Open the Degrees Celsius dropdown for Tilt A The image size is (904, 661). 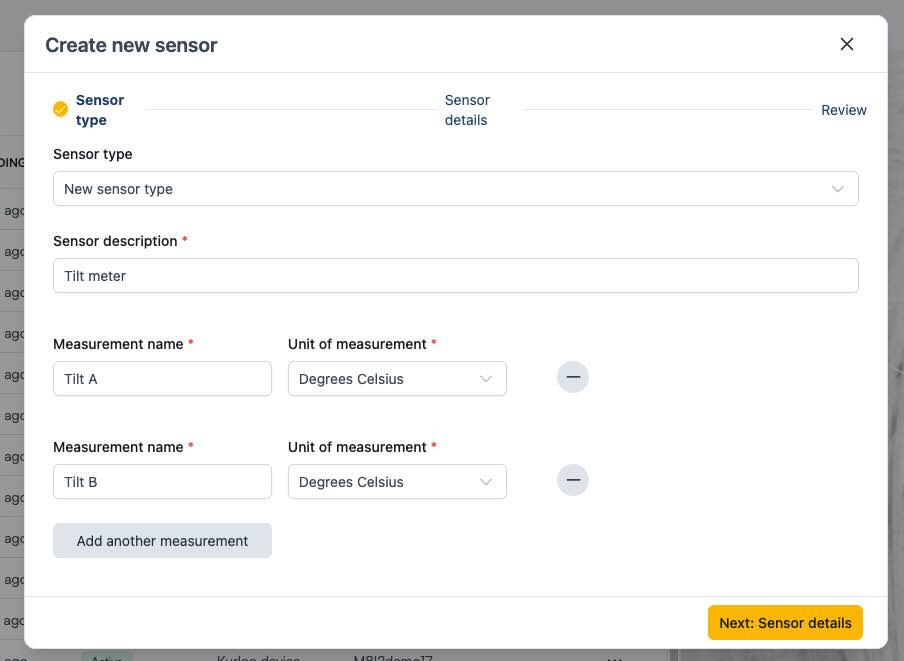[397, 378]
